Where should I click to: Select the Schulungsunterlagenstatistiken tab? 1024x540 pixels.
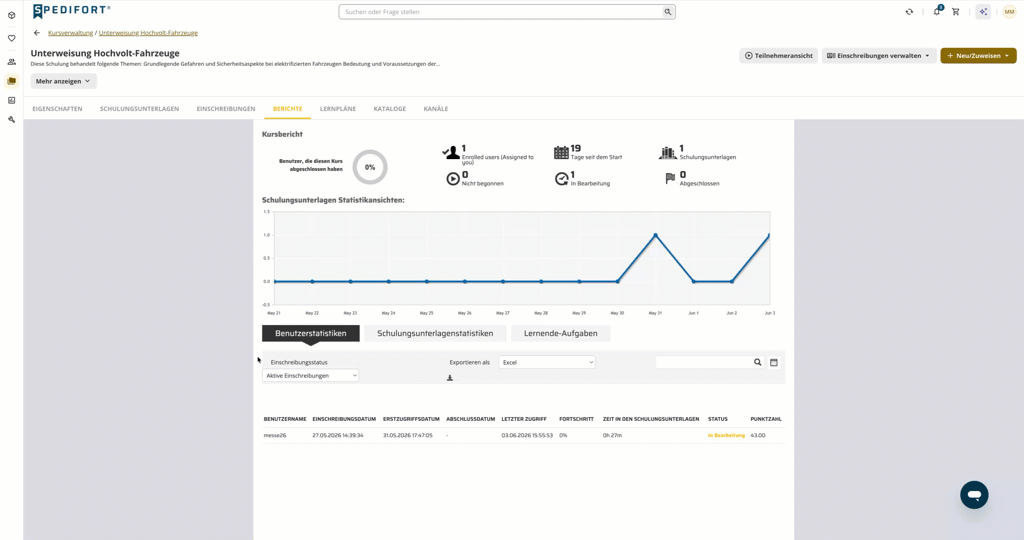point(435,333)
